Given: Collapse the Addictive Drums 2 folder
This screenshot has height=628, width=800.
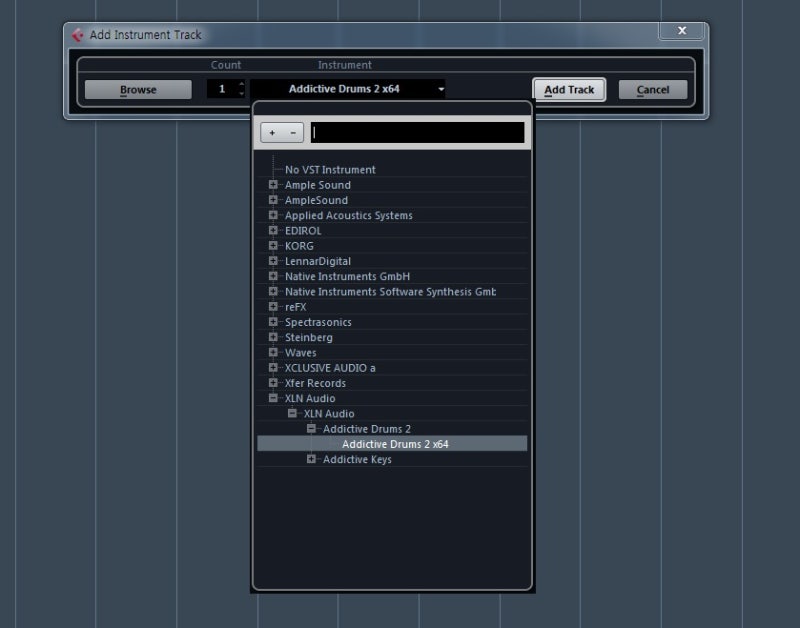Looking at the screenshot, I should click(311, 429).
